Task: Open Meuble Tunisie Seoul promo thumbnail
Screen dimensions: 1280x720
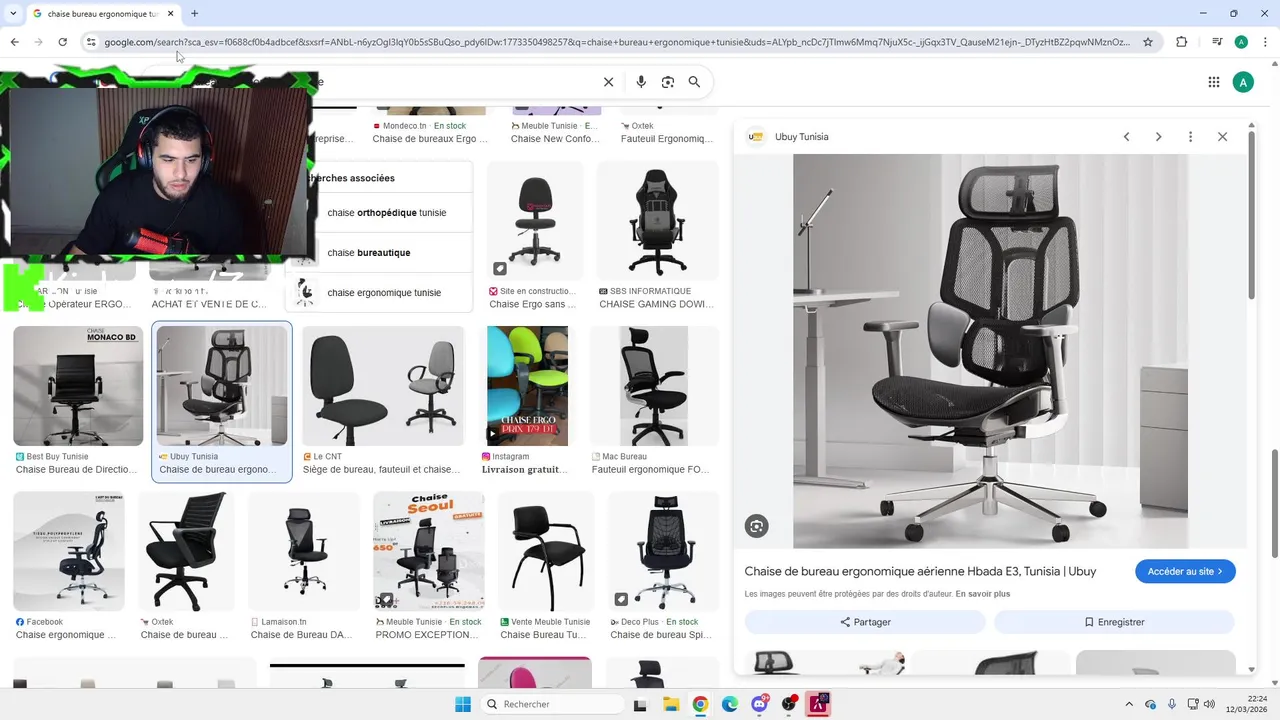Action: coord(428,551)
